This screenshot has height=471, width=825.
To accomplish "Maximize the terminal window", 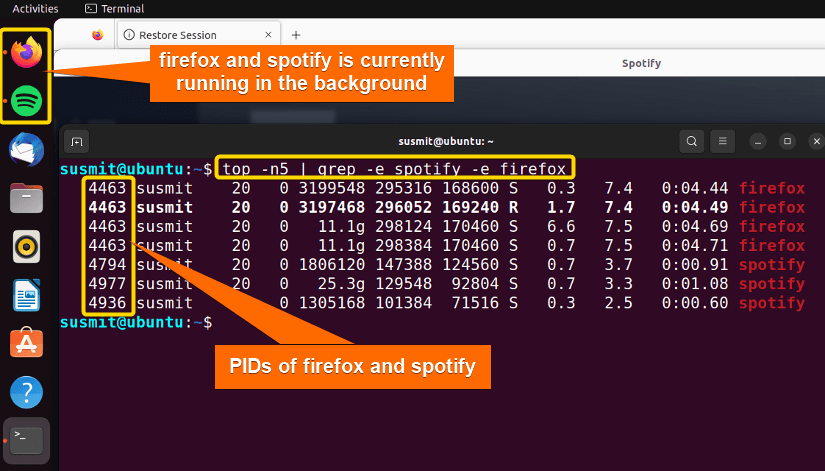I will [787, 141].
